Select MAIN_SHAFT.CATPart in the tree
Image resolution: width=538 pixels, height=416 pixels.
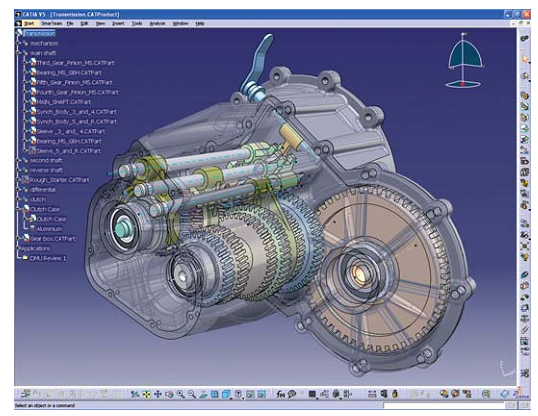[64, 102]
